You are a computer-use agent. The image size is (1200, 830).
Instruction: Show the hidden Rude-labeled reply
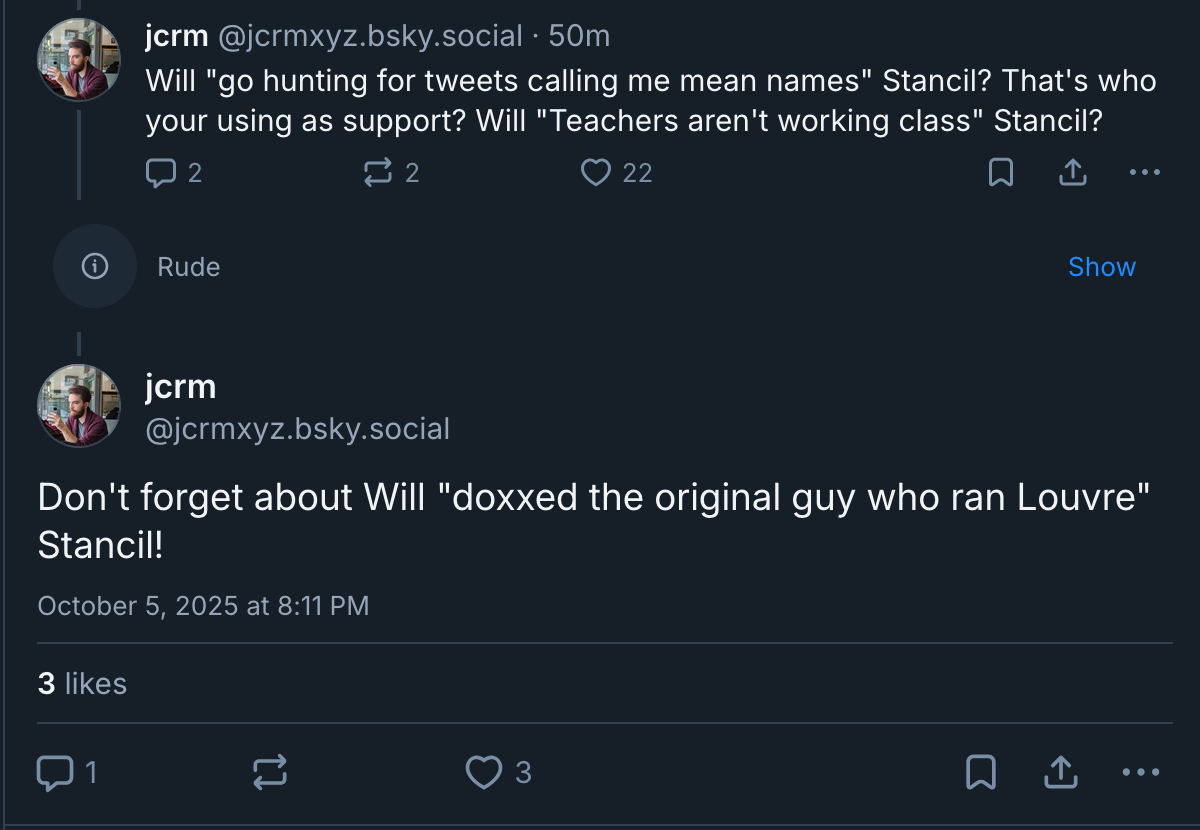point(1101,267)
